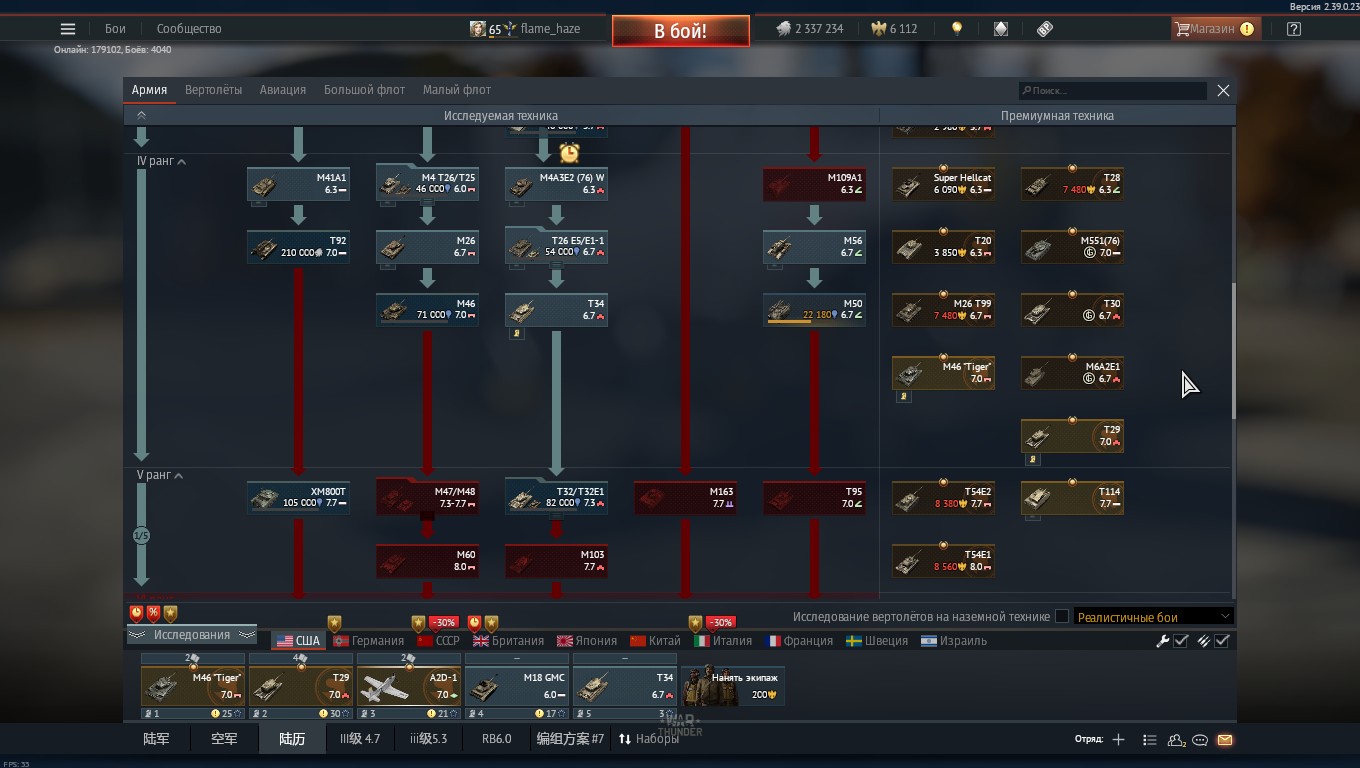Select crew slot 3 with A2D-1 aircraft
This screenshot has width=1360, height=768.
(x=409, y=686)
